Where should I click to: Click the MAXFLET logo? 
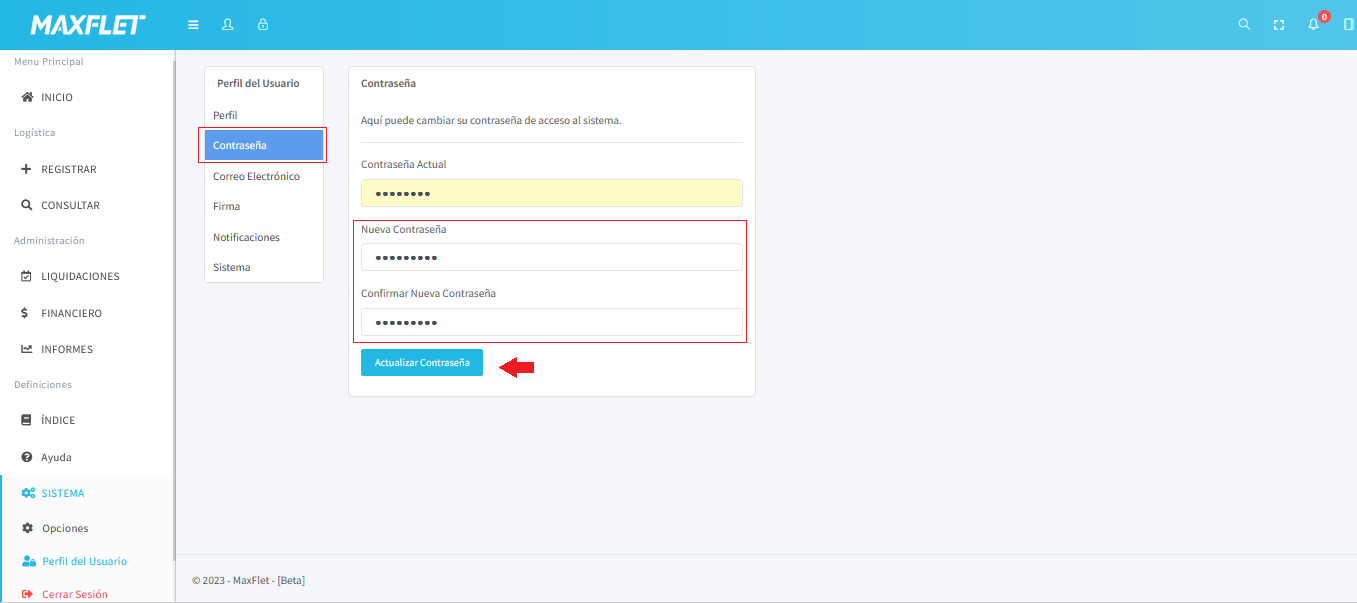[x=88, y=25]
